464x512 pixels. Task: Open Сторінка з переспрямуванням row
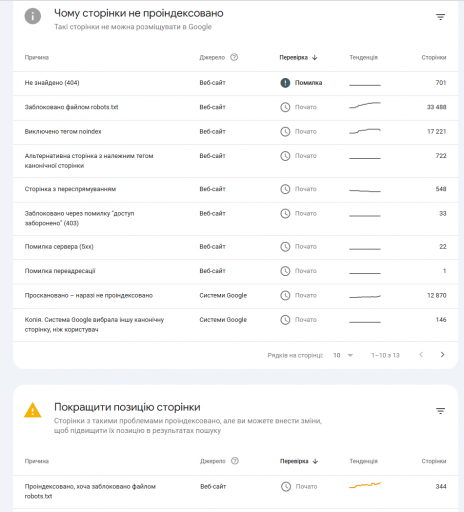tap(235, 189)
